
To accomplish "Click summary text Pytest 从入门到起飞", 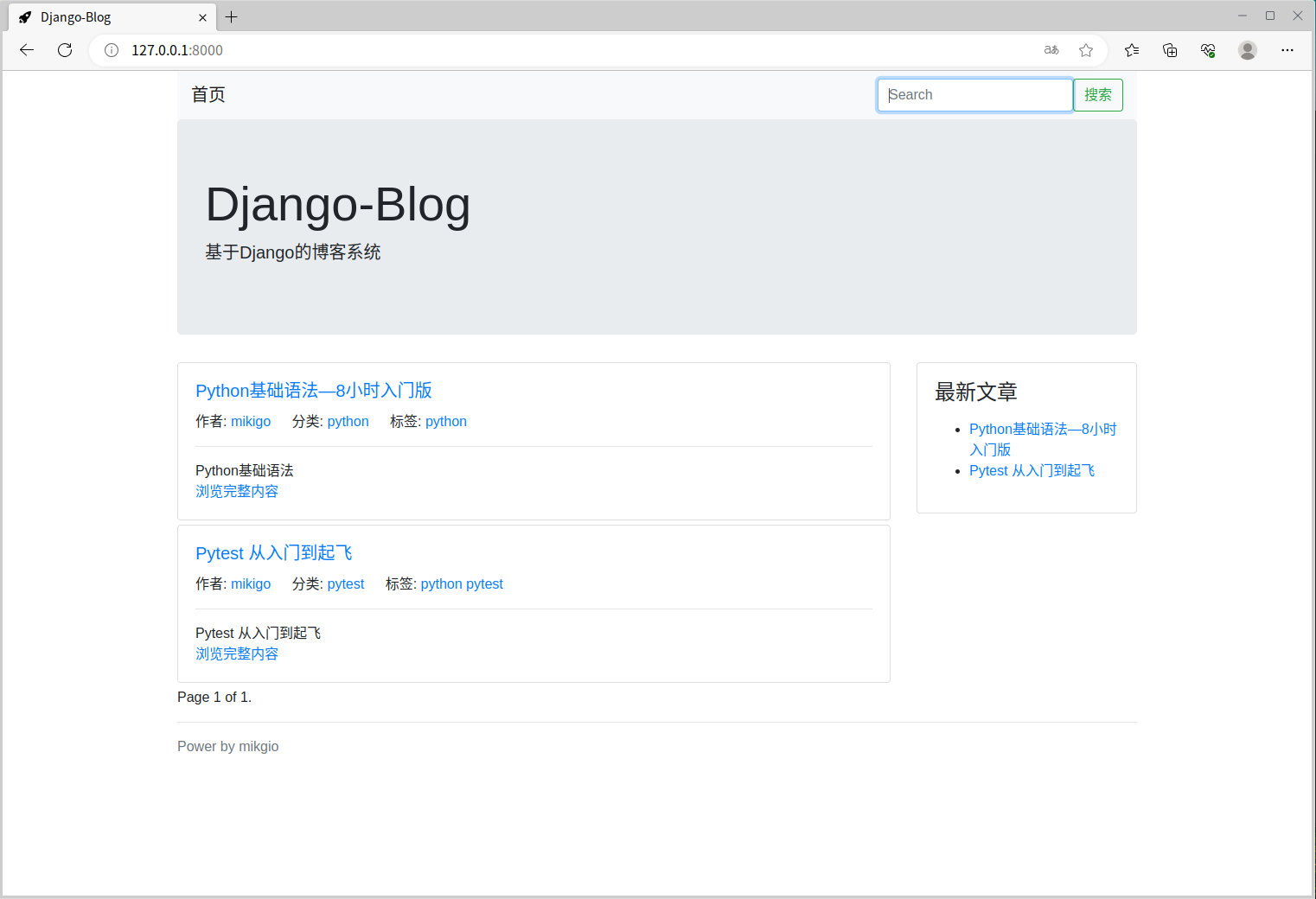I will pos(259,633).
